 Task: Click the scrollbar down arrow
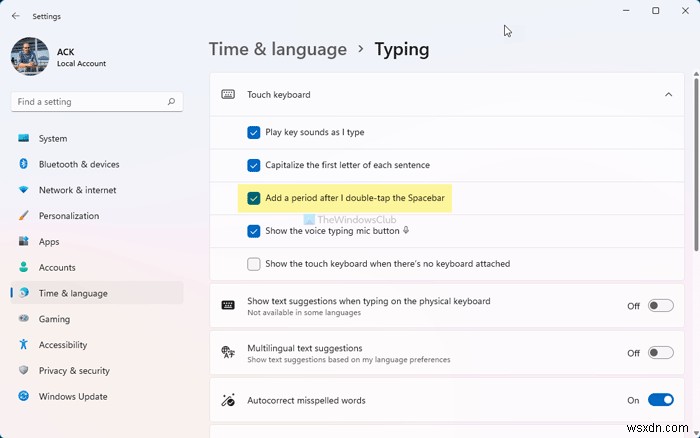(x=696, y=433)
